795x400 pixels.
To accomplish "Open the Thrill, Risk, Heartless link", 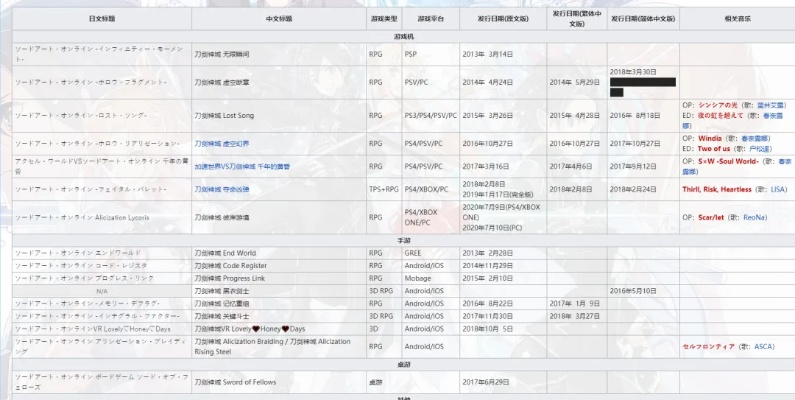I will pyautogui.click(x=717, y=189).
